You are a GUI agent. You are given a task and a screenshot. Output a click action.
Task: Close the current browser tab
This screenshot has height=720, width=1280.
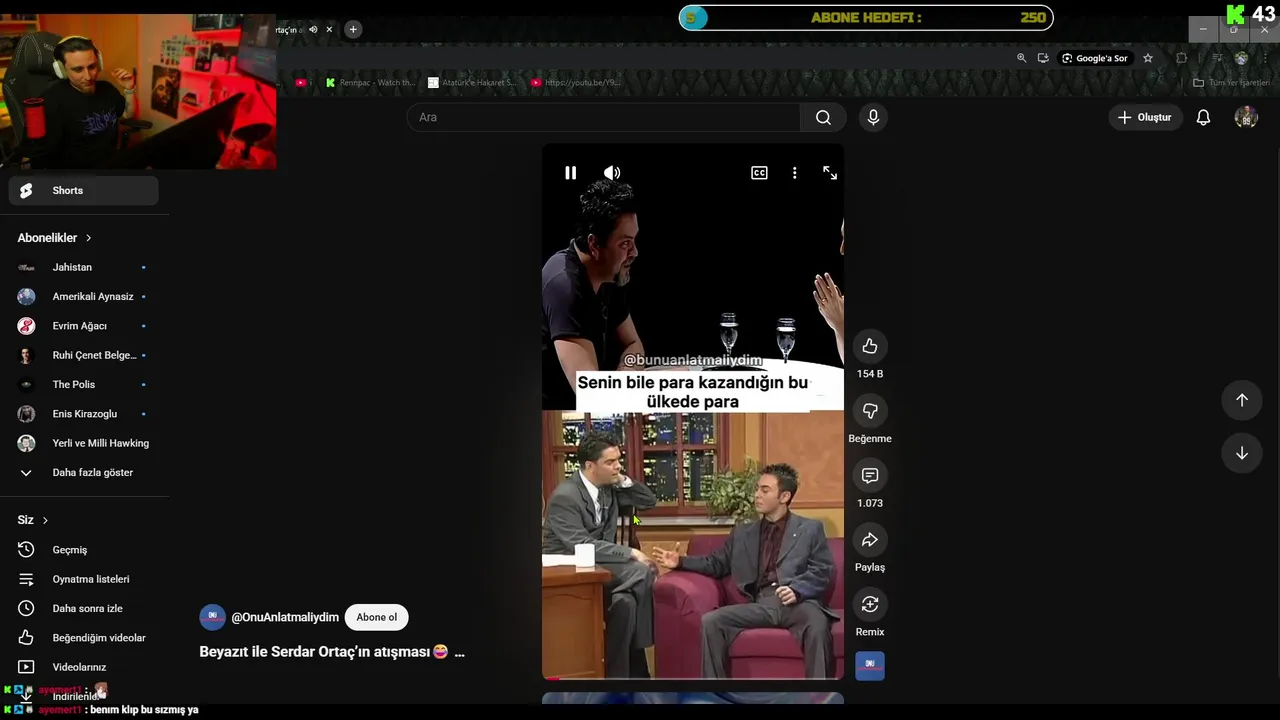pos(329,29)
